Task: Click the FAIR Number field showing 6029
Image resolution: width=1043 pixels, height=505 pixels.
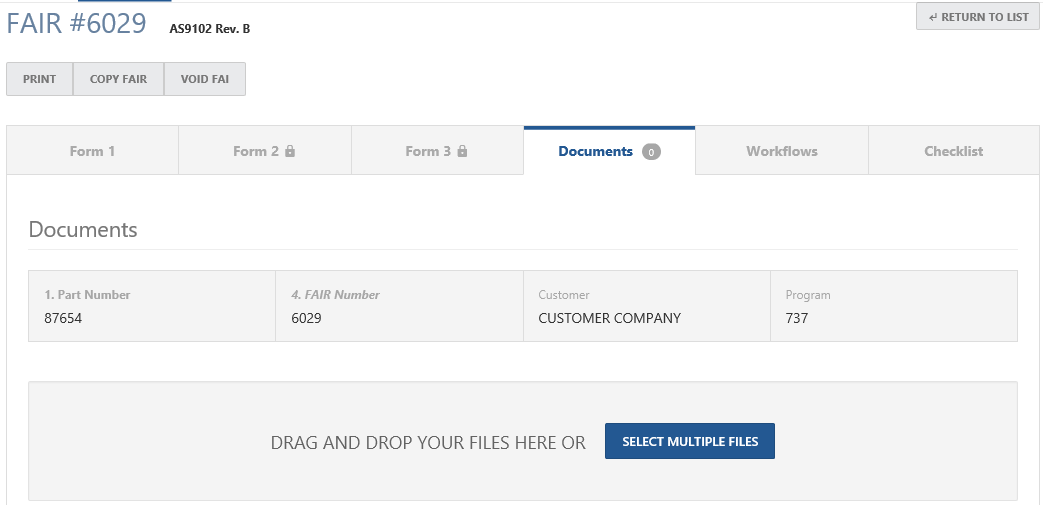Action: click(399, 306)
